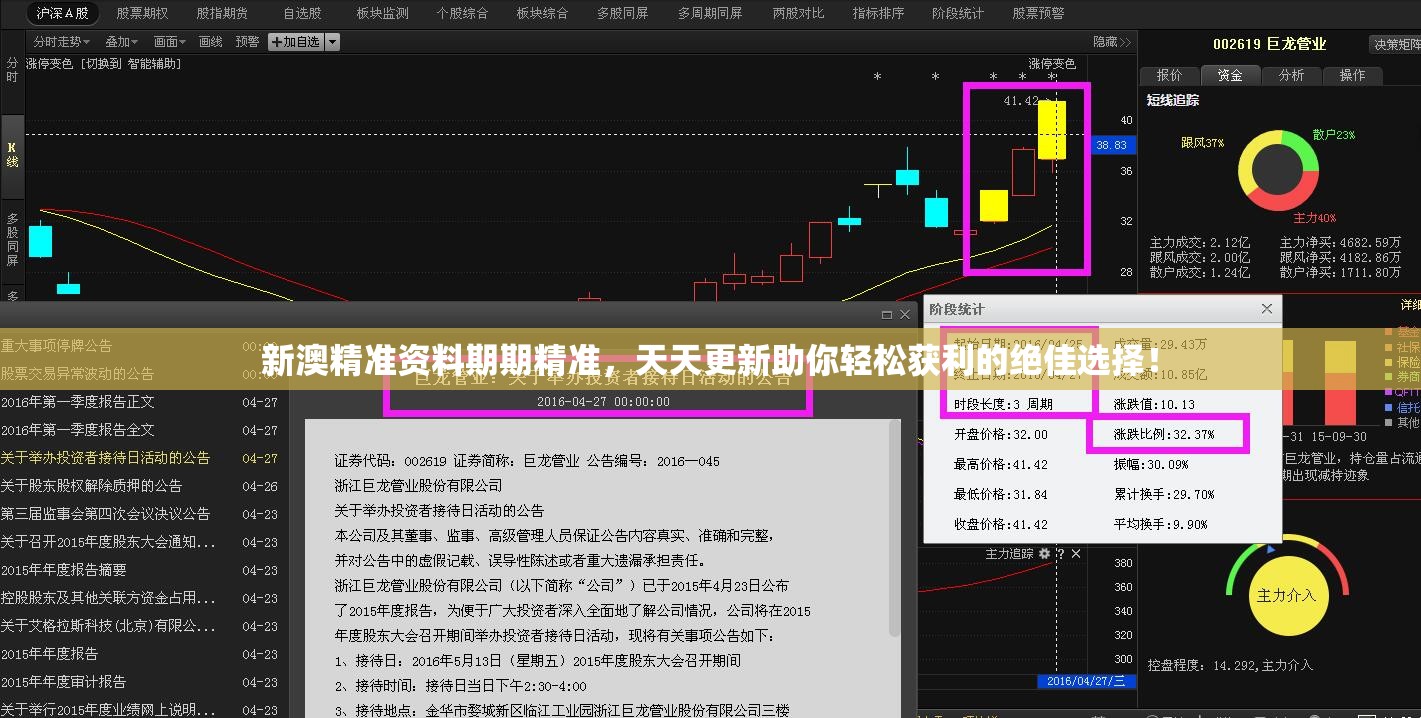
Task: Click the blue 38.83 price marker
Action: click(1112, 145)
